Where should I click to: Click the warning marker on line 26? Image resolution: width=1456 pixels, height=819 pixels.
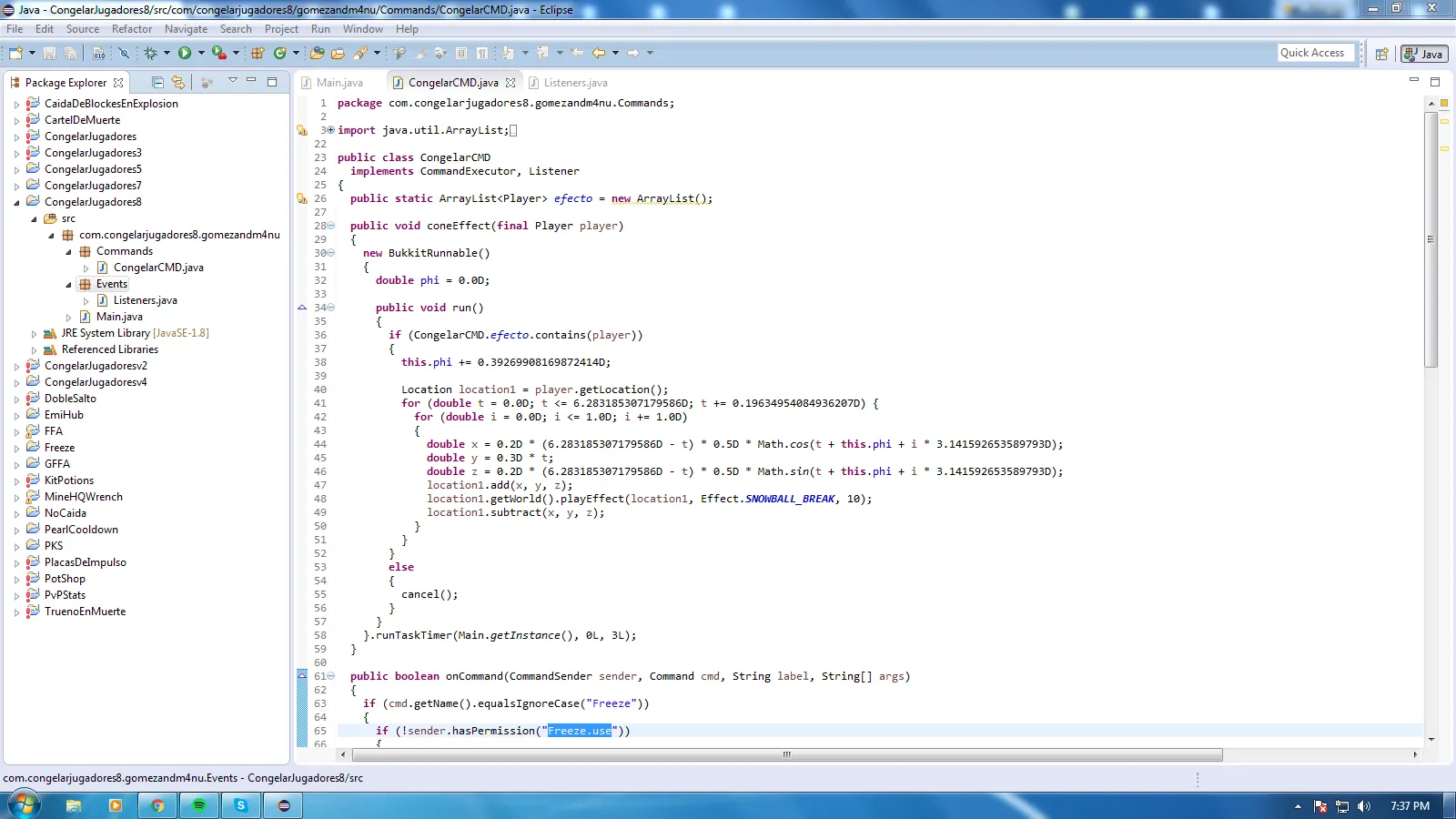tap(302, 198)
